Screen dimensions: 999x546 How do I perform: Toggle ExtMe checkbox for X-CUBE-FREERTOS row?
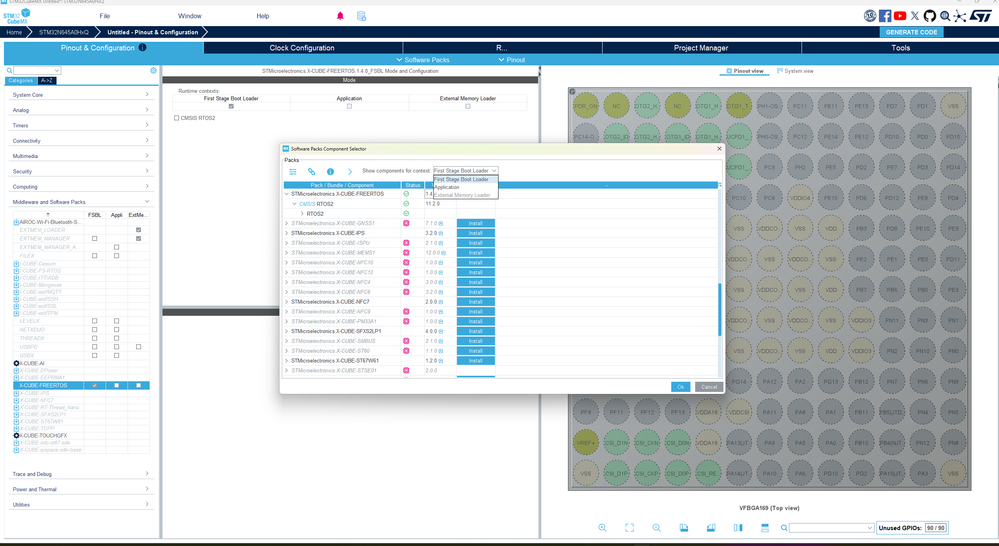click(138, 385)
